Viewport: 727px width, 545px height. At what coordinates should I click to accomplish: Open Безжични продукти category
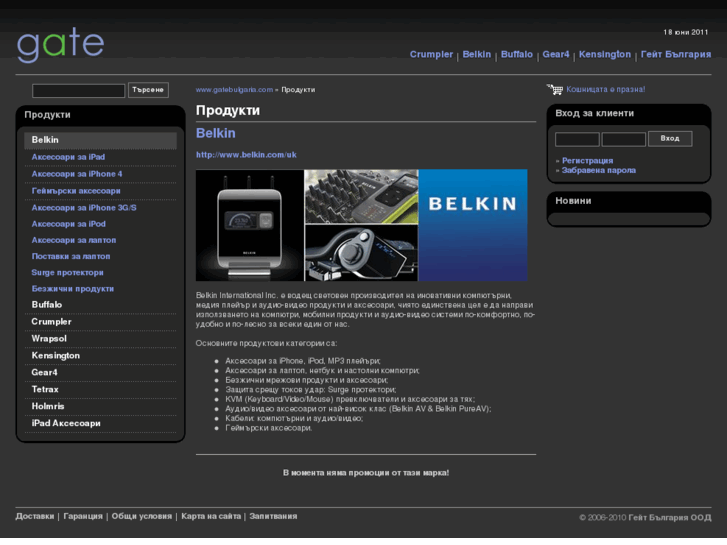73,289
